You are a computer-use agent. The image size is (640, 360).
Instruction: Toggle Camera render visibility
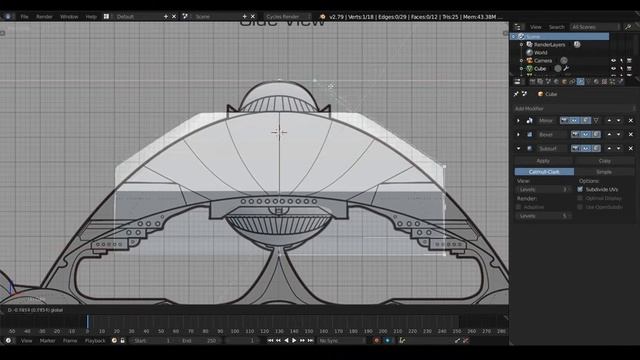point(629,60)
